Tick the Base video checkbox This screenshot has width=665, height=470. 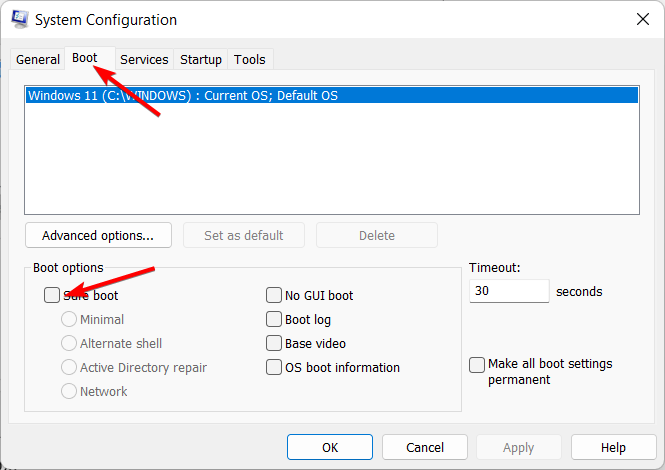click(x=274, y=343)
